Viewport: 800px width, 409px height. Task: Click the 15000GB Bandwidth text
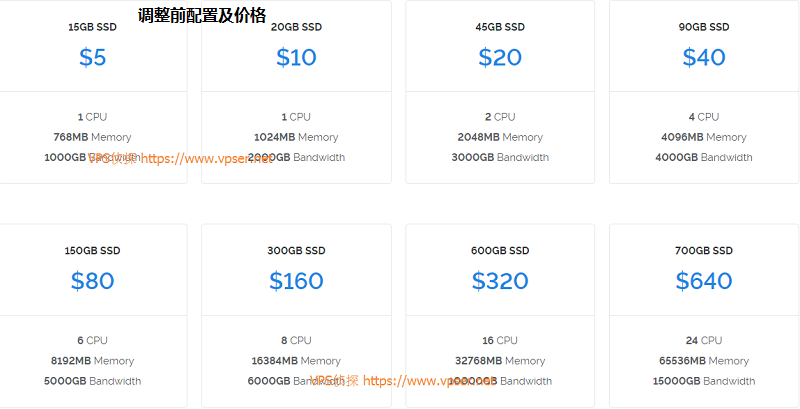[x=704, y=381]
